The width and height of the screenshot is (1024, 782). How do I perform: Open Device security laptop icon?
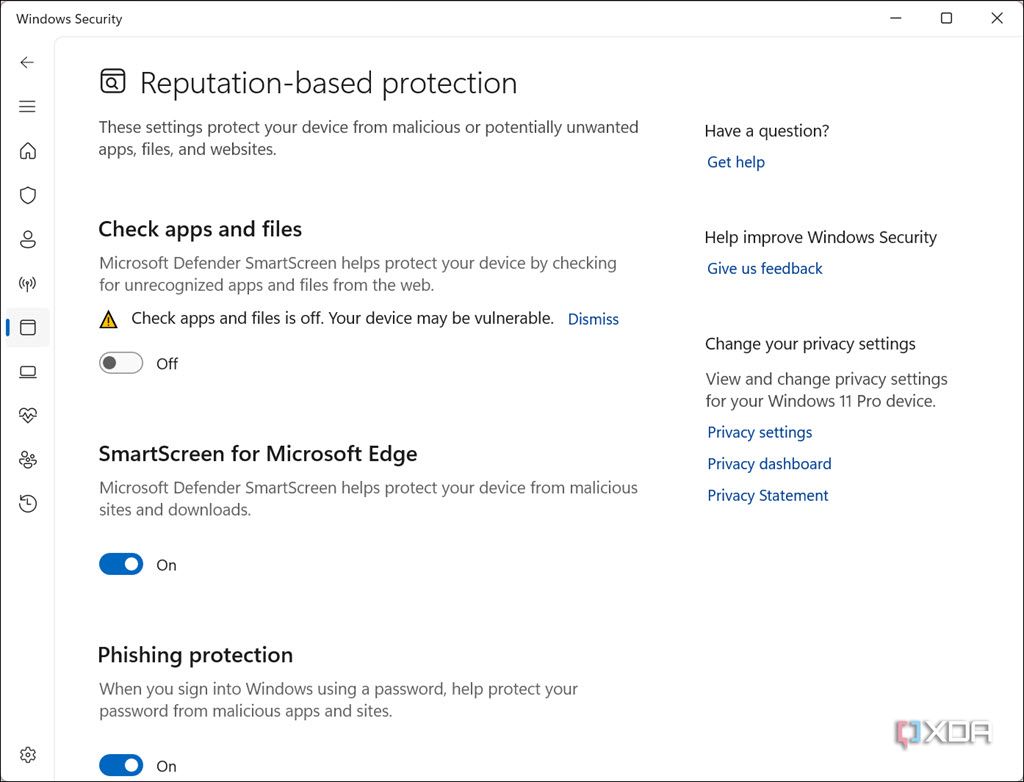click(27, 371)
